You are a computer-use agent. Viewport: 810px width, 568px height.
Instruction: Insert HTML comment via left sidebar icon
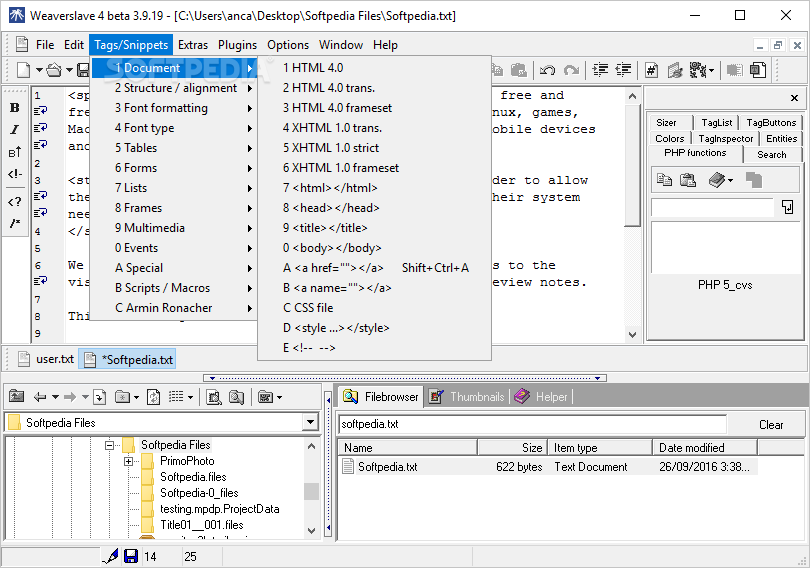[14, 174]
